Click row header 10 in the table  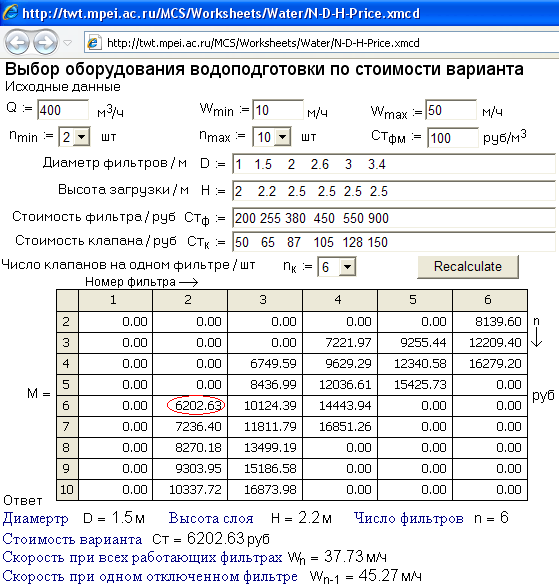click(x=67, y=490)
